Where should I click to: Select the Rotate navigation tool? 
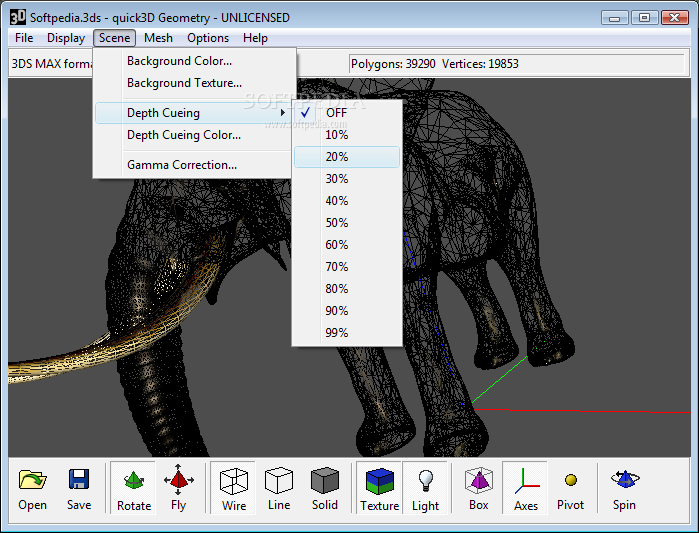pyautogui.click(x=134, y=488)
